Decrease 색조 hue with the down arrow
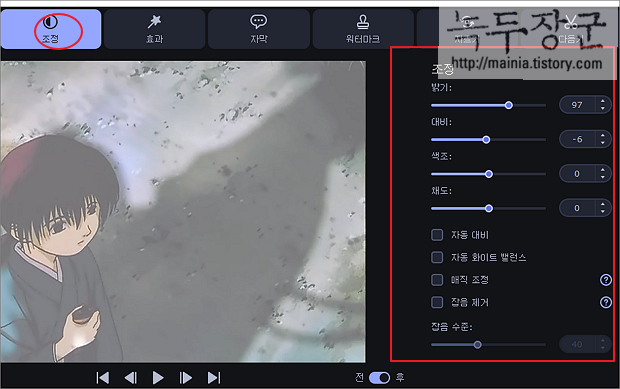This screenshot has height=389, width=620. (x=603, y=178)
